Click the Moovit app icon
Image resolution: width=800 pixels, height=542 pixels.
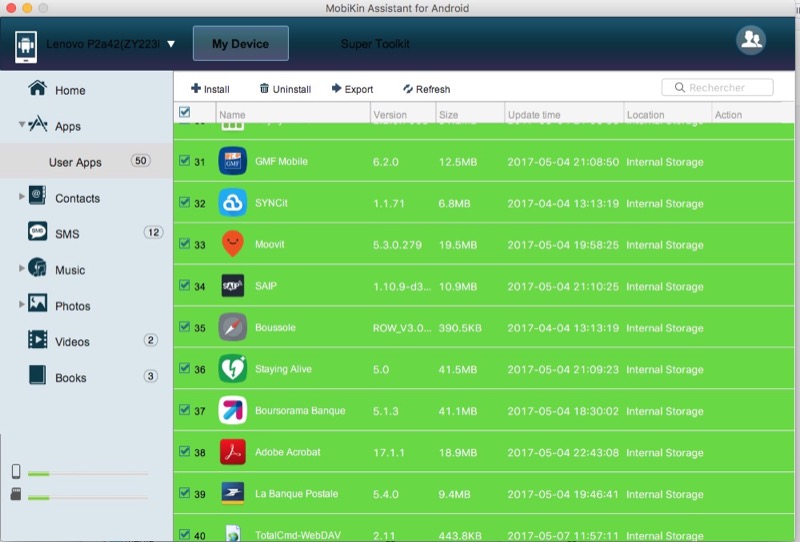[x=232, y=244]
